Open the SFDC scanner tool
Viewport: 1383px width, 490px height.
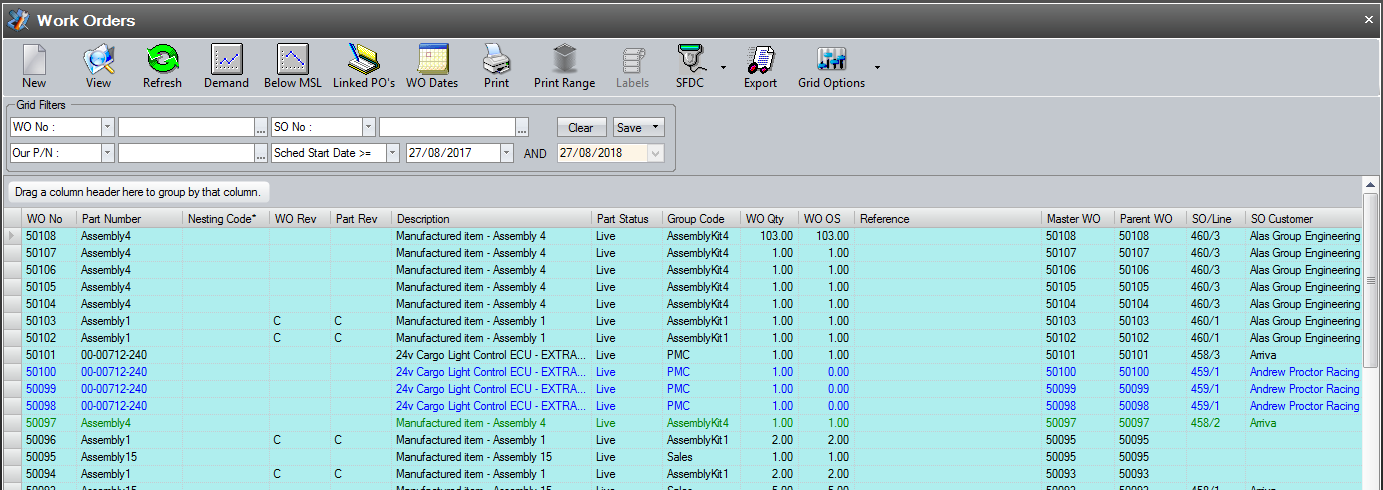pos(689,66)
